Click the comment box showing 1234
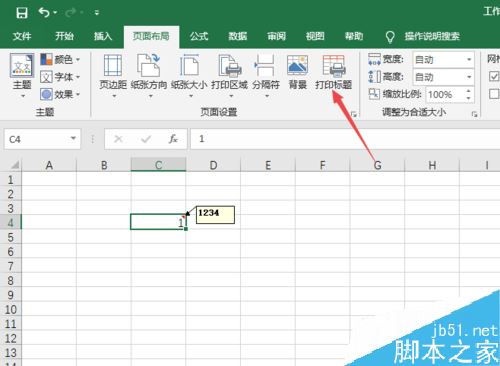500x366 pixels. (x=215, y=215)
